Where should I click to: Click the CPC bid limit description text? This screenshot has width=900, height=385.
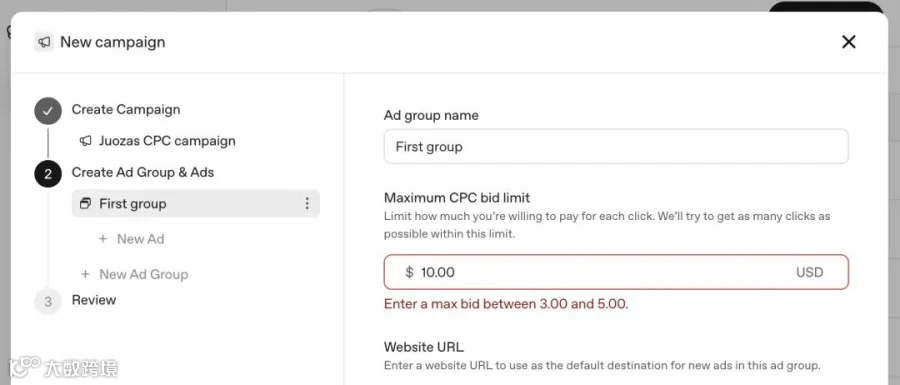point(607,225)
